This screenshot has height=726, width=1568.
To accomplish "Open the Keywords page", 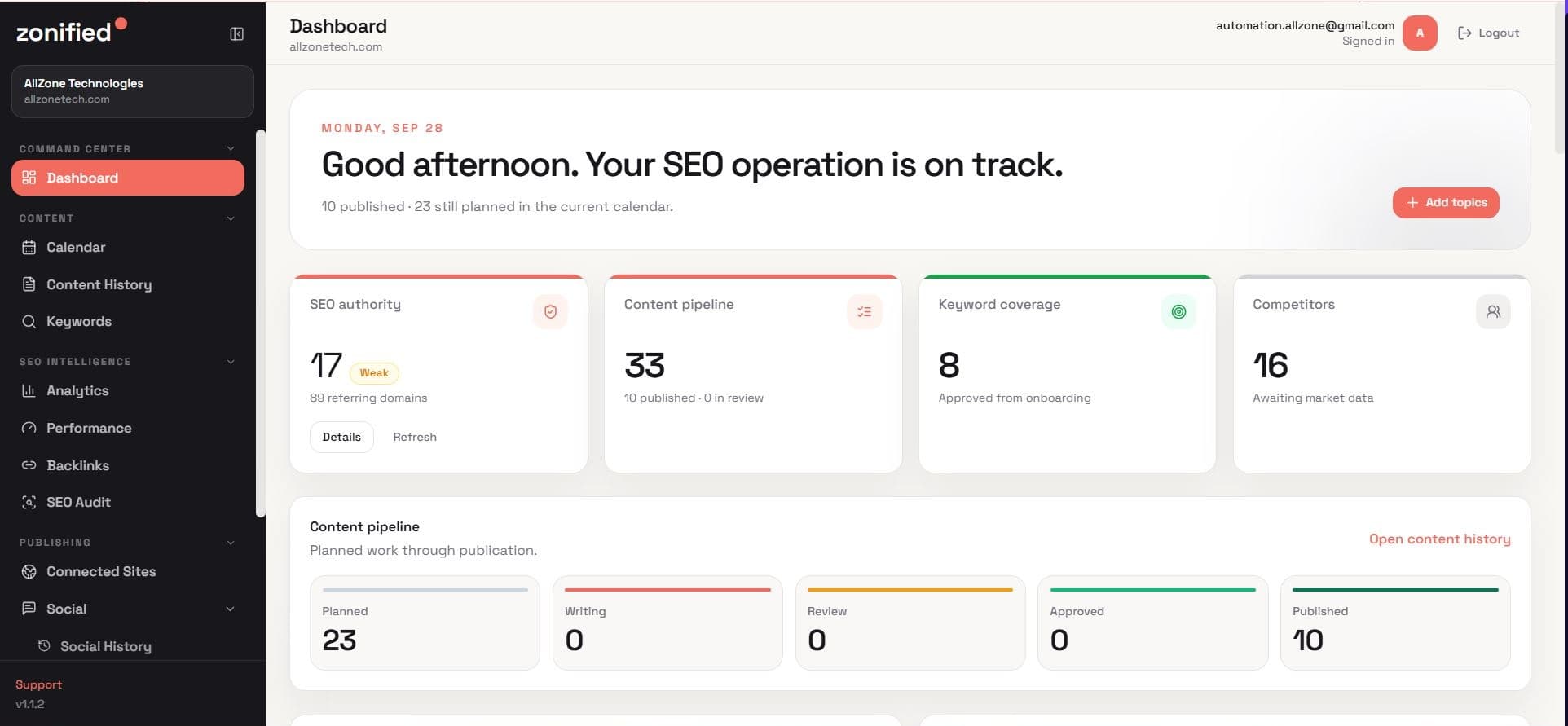I will [128, 322].
